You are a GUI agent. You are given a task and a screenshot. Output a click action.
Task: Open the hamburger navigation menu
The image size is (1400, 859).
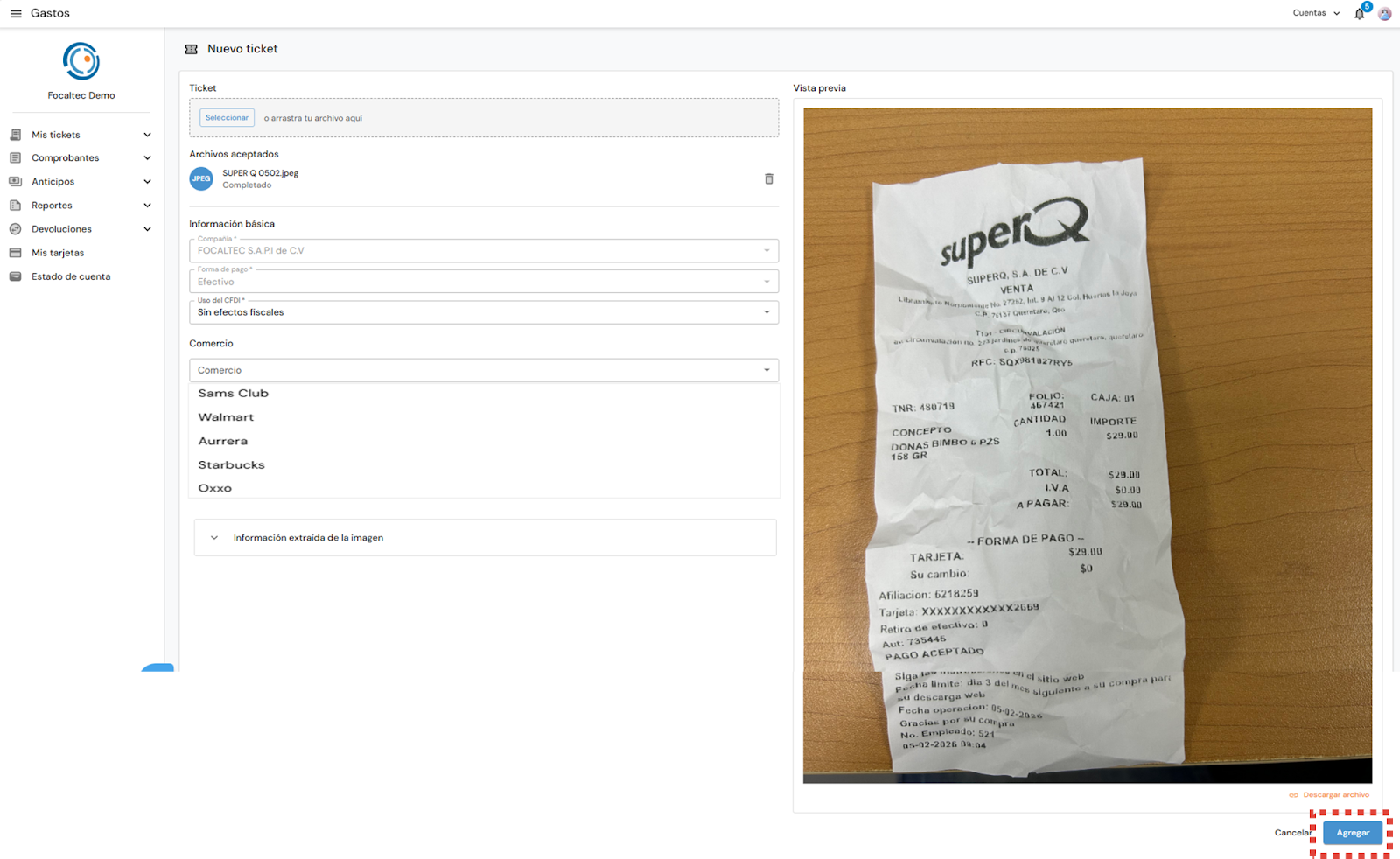tap(16, 13)
